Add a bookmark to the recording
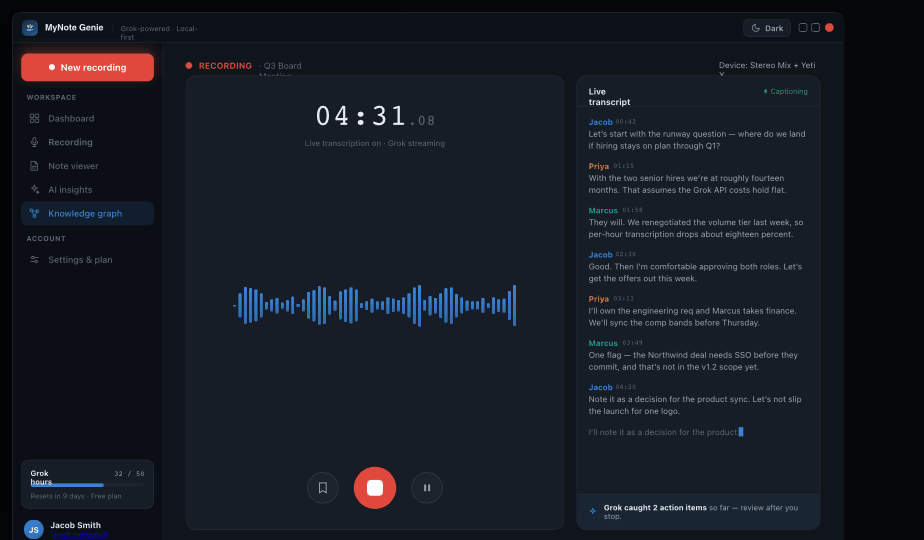 pos(323,488)
